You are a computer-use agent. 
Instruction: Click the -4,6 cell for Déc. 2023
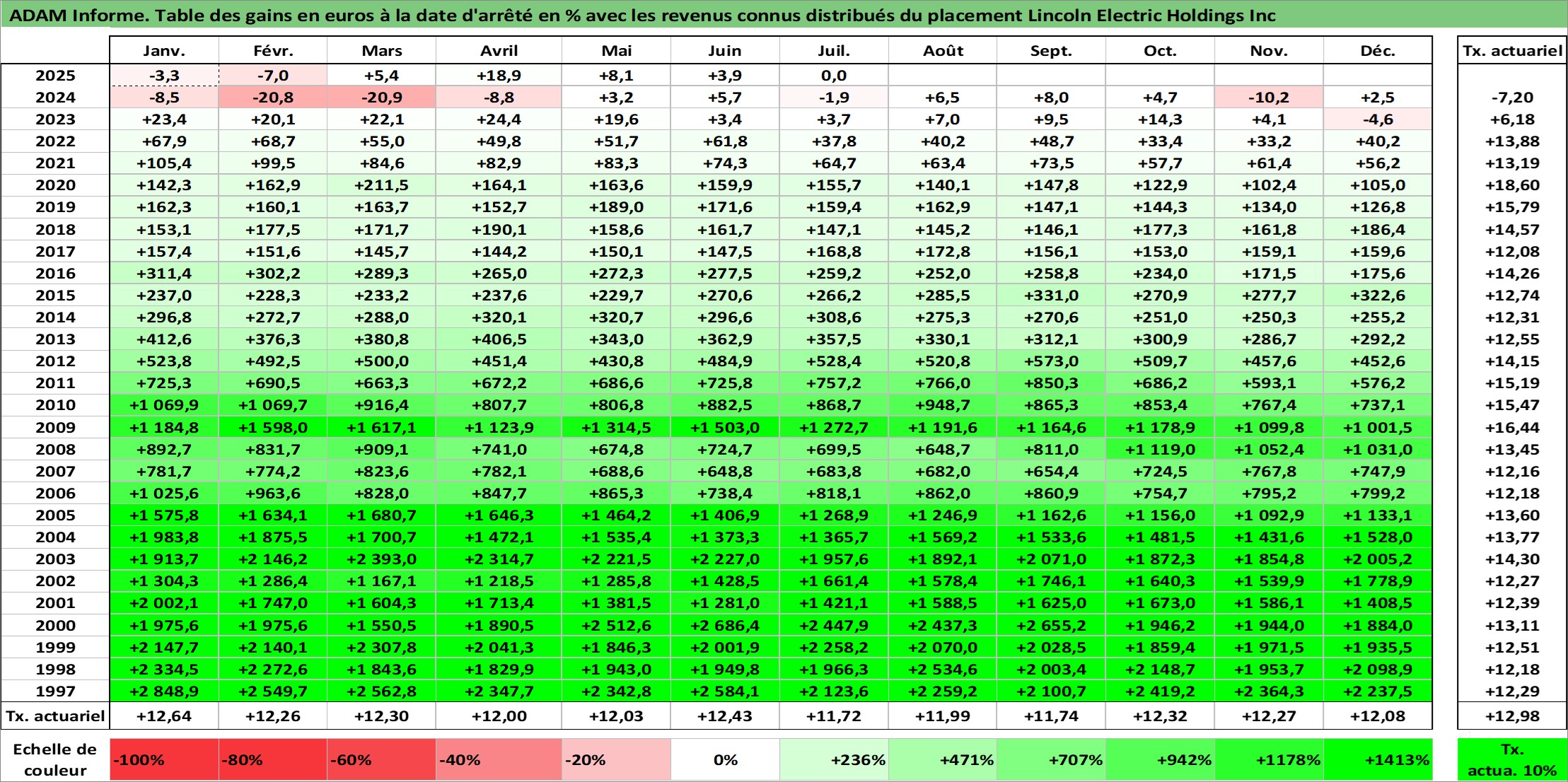pyautogui.click(x=1378, y=119)
